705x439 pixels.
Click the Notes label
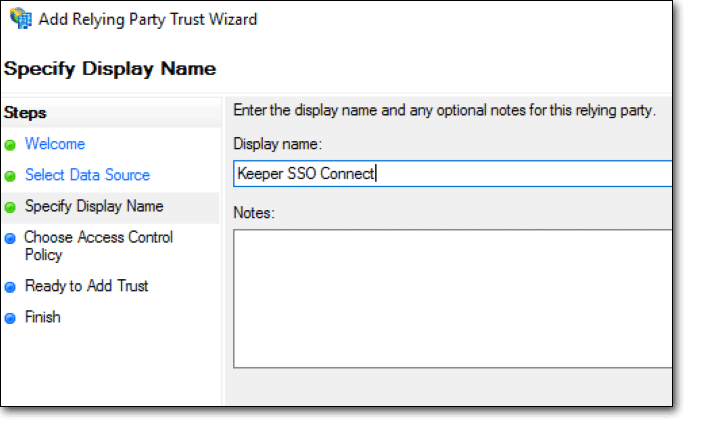254,213
